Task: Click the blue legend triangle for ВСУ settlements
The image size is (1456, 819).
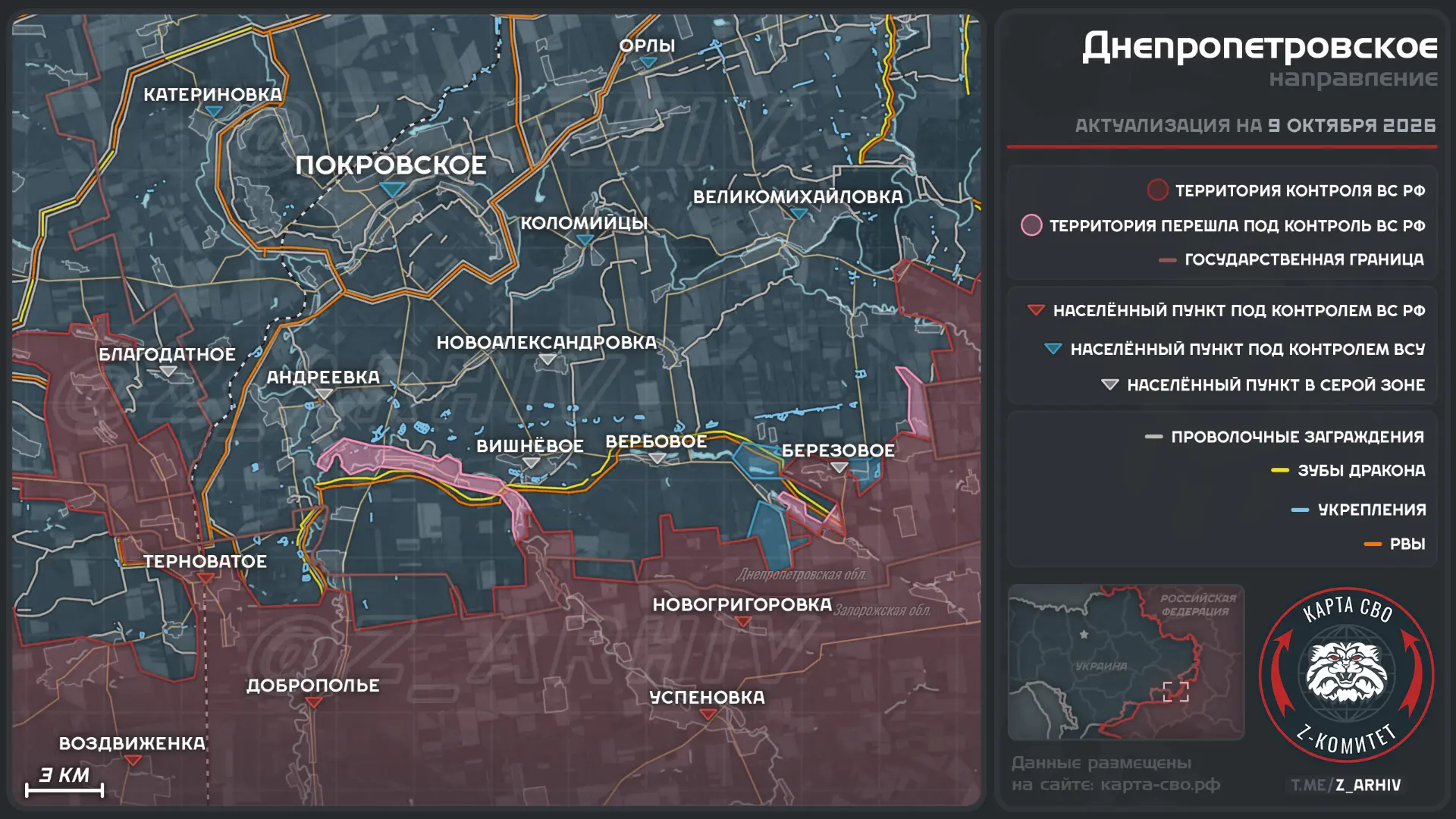Action: [x=1053, y=348]
